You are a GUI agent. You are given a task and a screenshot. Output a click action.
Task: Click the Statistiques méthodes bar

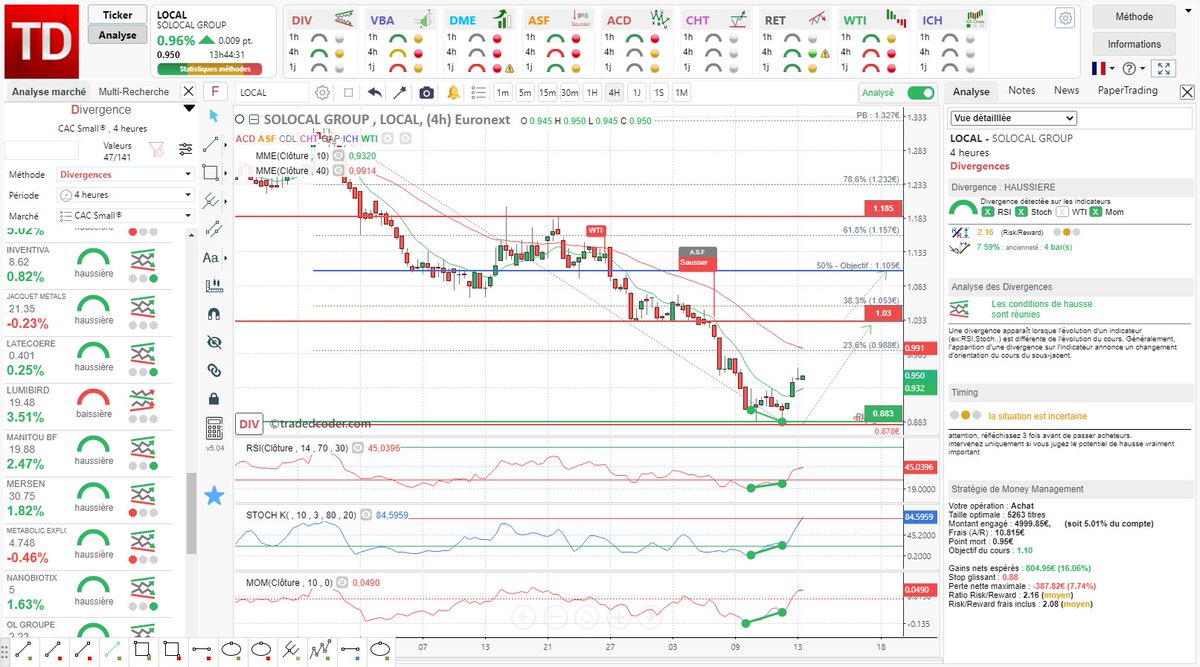pos(210,69)
